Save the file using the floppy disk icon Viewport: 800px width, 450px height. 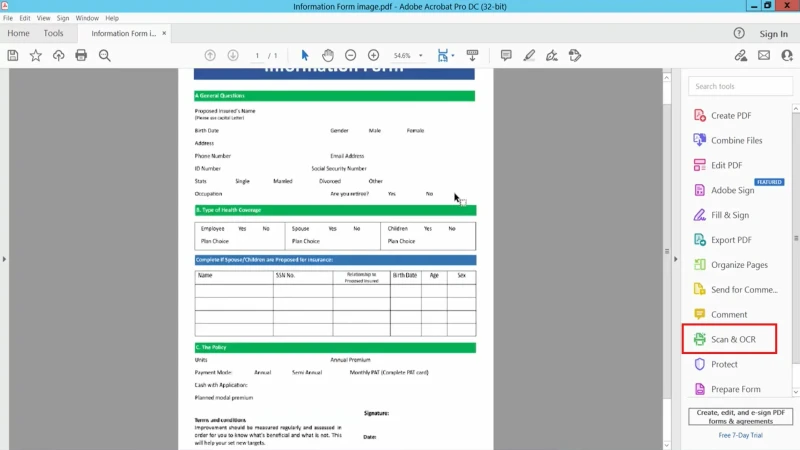pos(13,55)
